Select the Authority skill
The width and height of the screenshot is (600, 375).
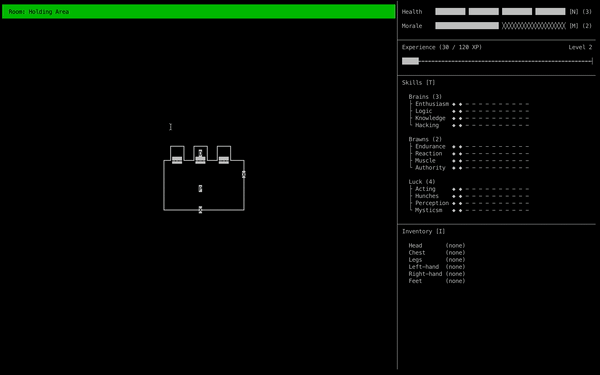430,168
